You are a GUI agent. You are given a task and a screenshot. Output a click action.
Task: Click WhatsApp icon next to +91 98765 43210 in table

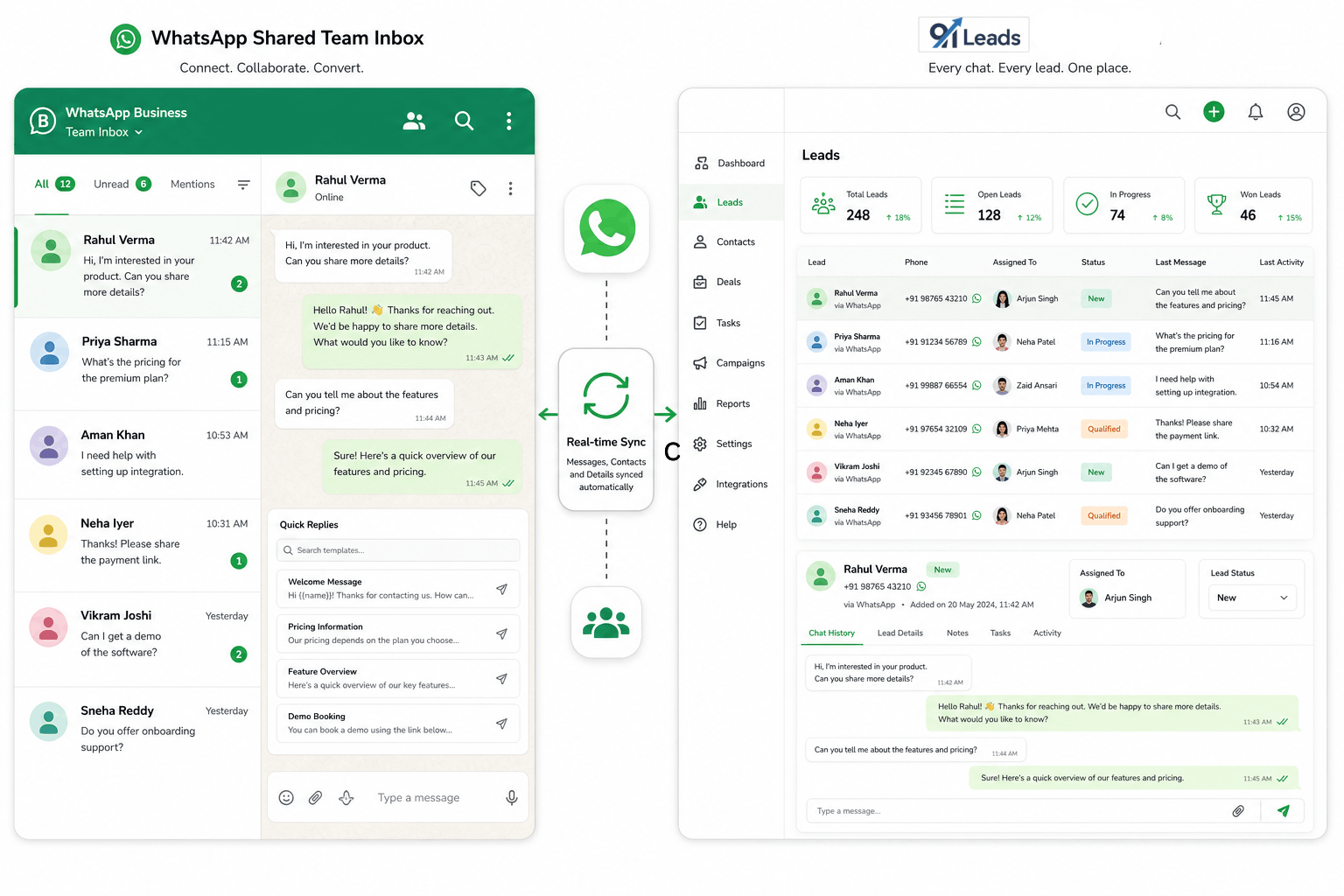coord(976,298)
